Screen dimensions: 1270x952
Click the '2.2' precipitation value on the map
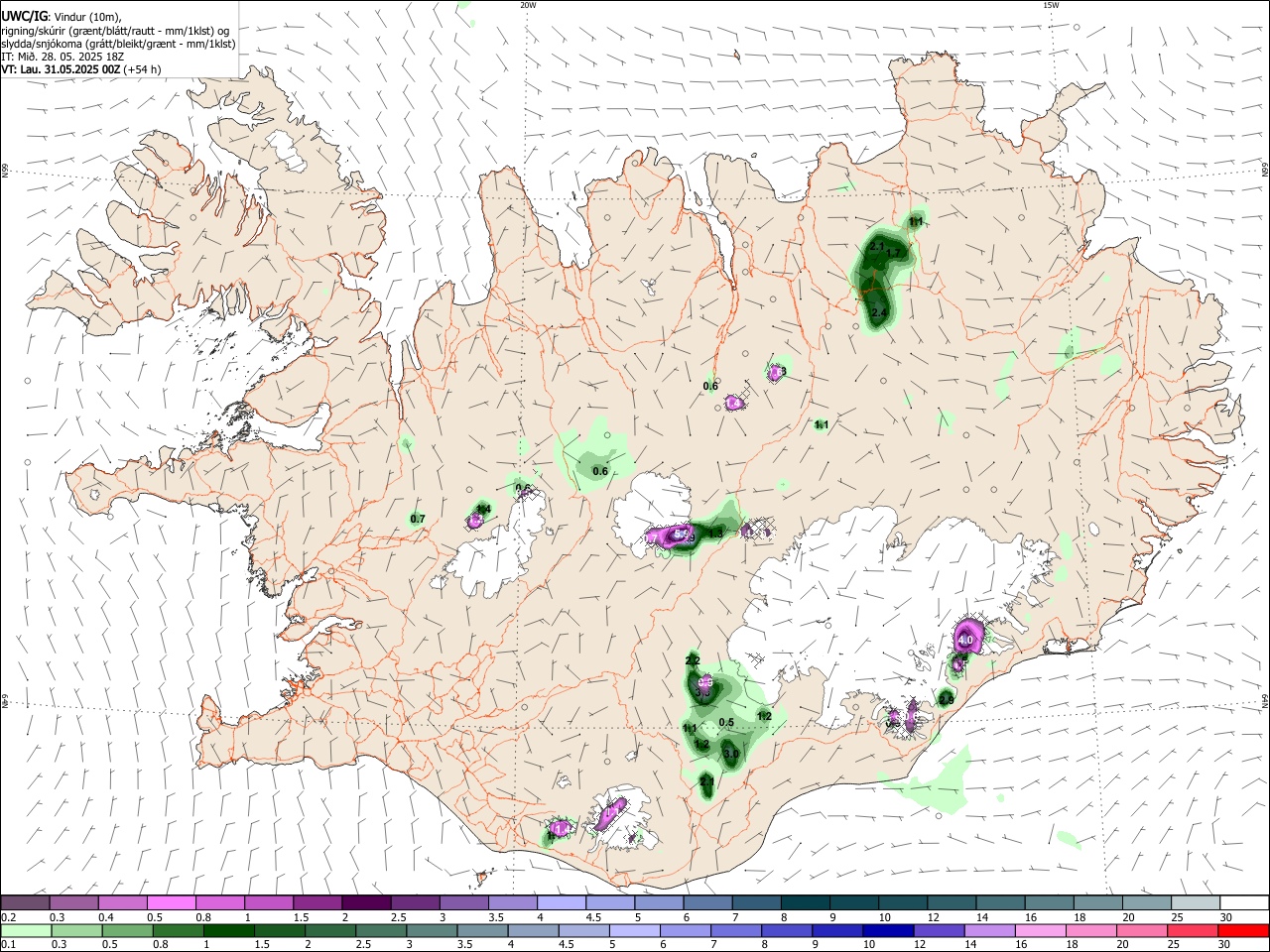[x=694, y=660]
